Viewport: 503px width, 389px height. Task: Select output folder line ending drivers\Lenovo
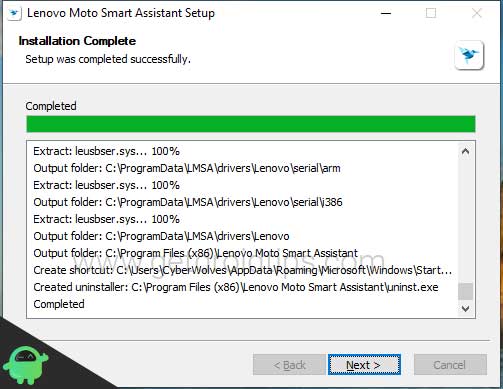click(x=161, y=236)
